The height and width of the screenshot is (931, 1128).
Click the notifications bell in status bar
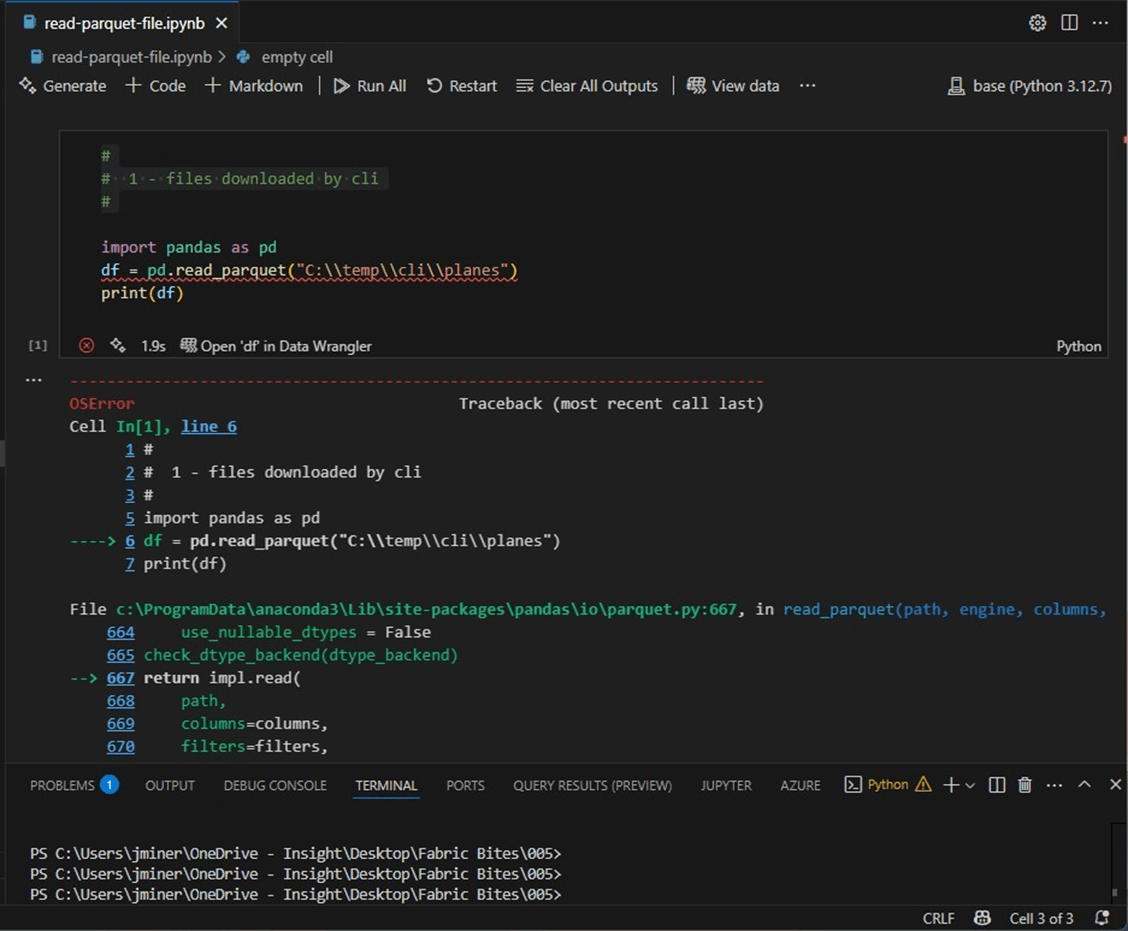tap(1102, 918)
